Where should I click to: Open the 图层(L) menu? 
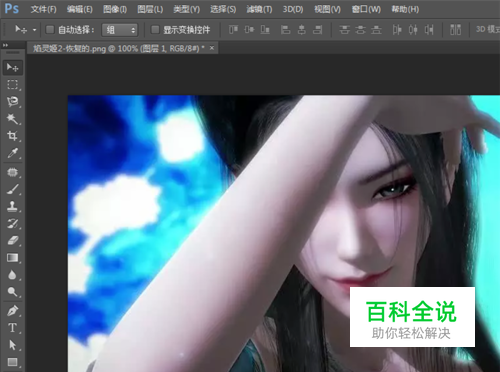tap(150, 9)
